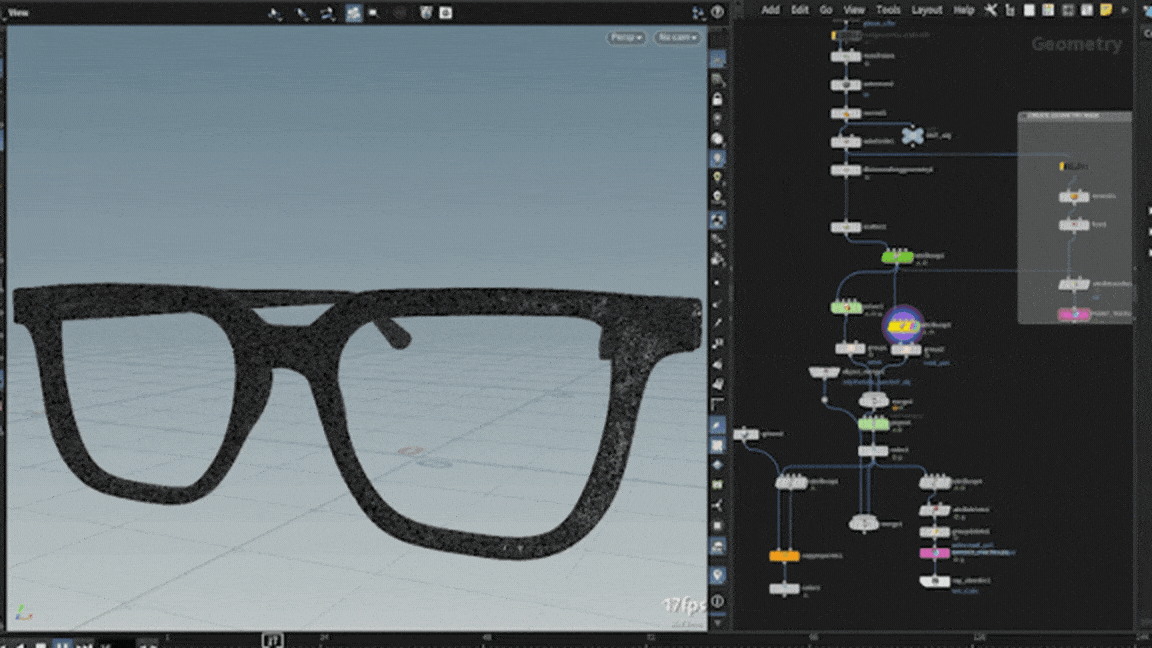
Task: Open the Layout menu in network editor
Action: pyautogui.click(x=926, y=10)
